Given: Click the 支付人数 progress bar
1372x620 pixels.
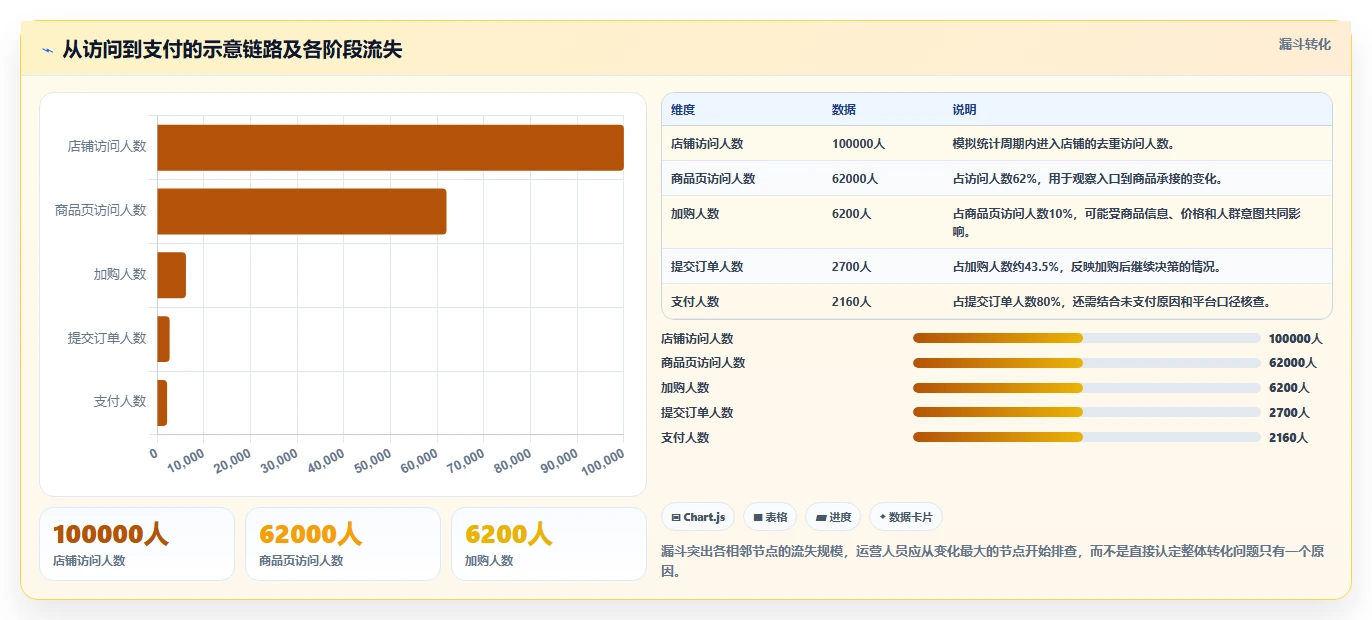Looking at the screenshot, I should click(x=1086, y=437).
